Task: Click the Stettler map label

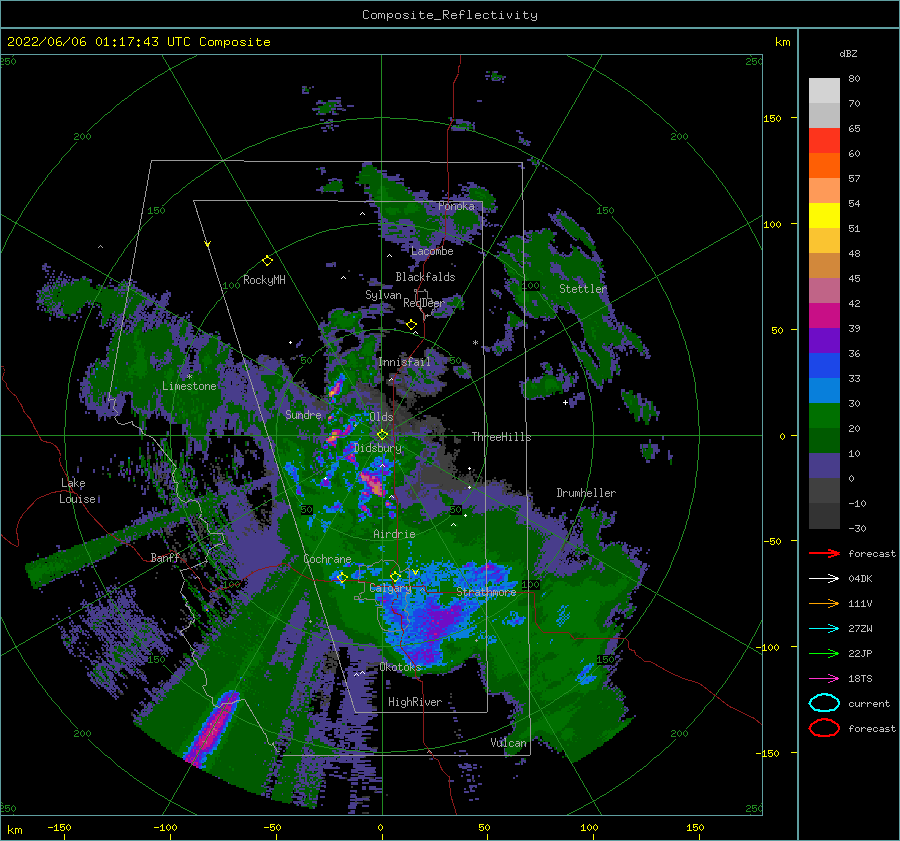Action: [x=583, y=289]
